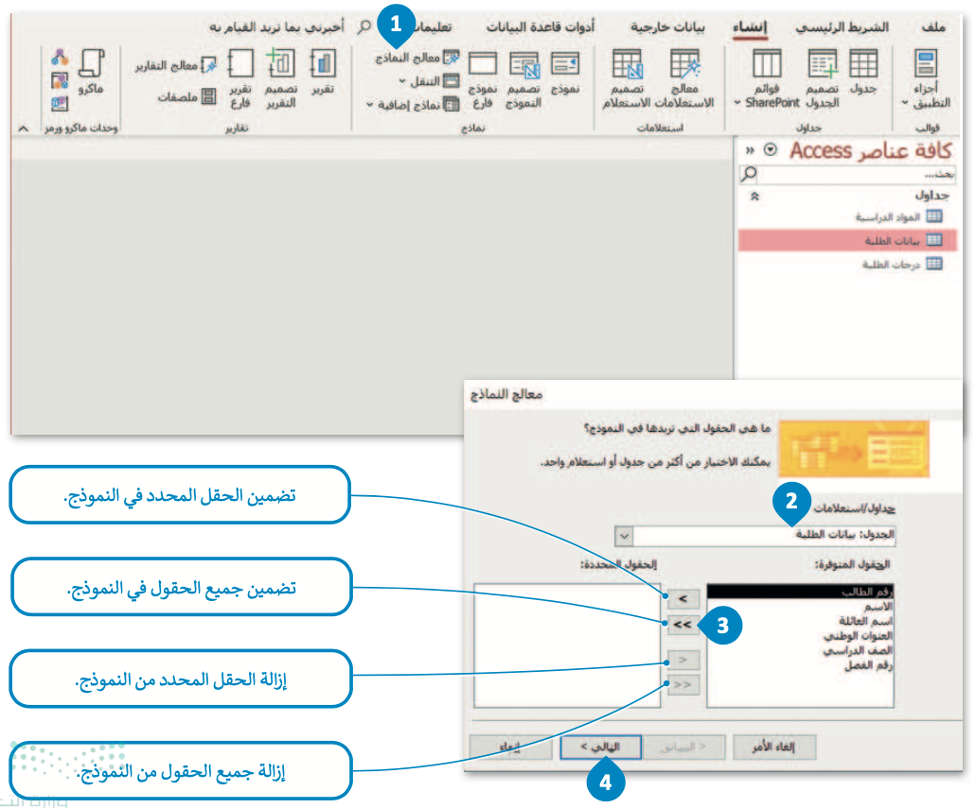This screenshot has height=808, width=977.
Task: Select the الاسم field in available fields
Action: [x=800, y=606]
